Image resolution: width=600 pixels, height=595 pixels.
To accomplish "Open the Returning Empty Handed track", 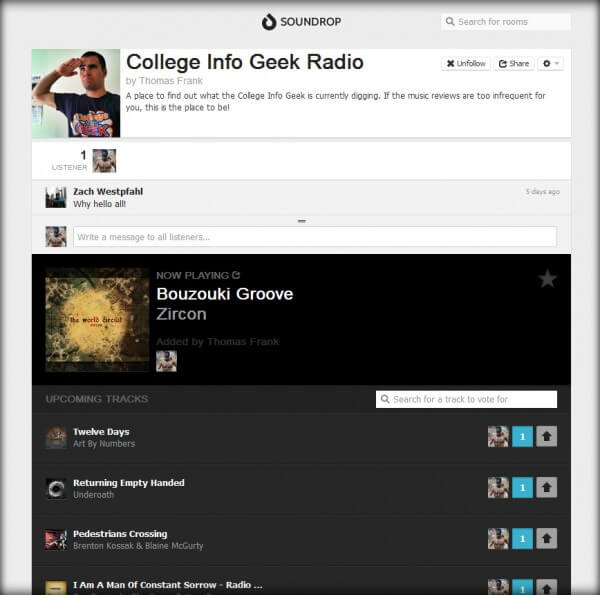I will tap(129, 483).
